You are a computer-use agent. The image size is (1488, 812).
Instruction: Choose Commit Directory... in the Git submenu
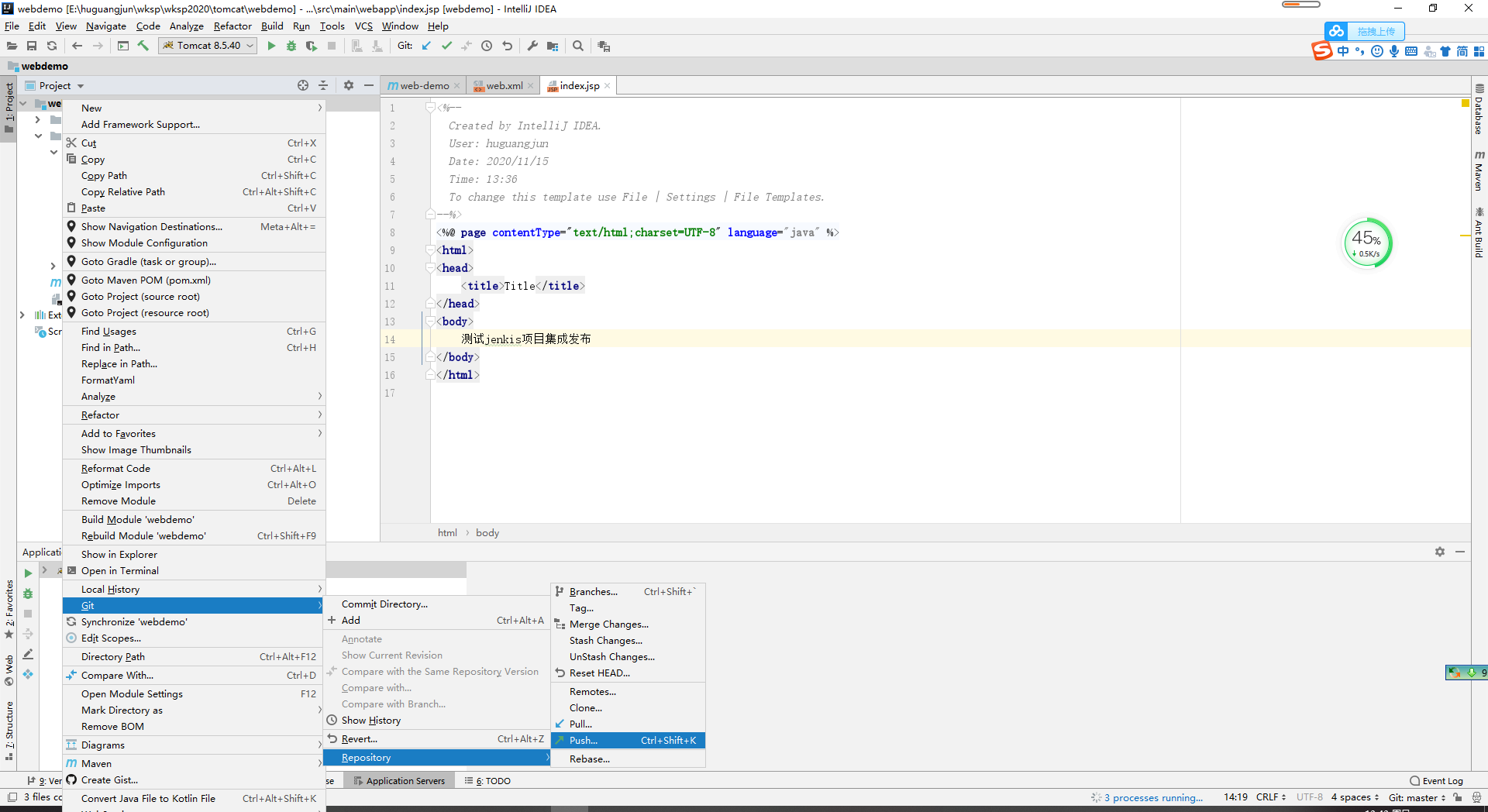tap(436, 604)
